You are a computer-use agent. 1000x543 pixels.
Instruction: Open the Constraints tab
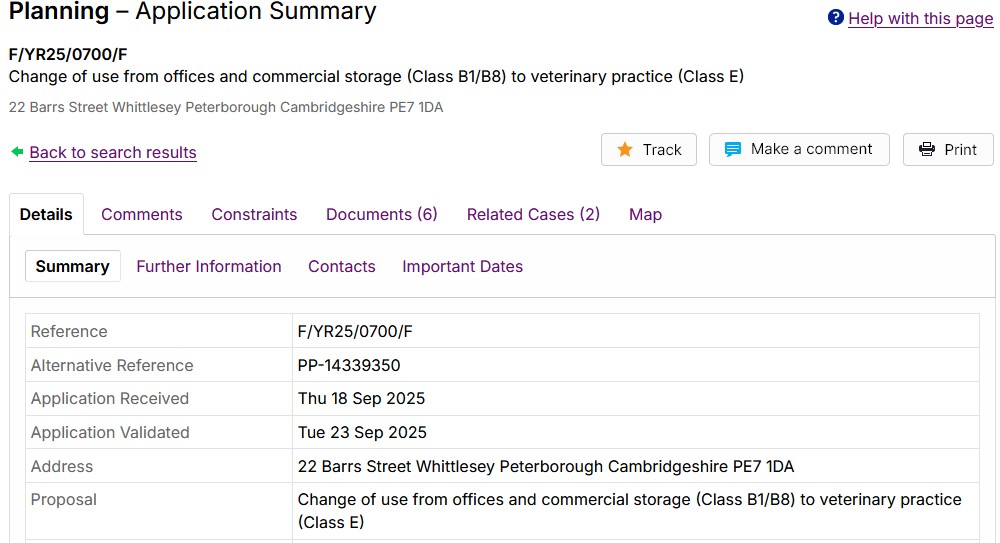[x=254, y=214]
